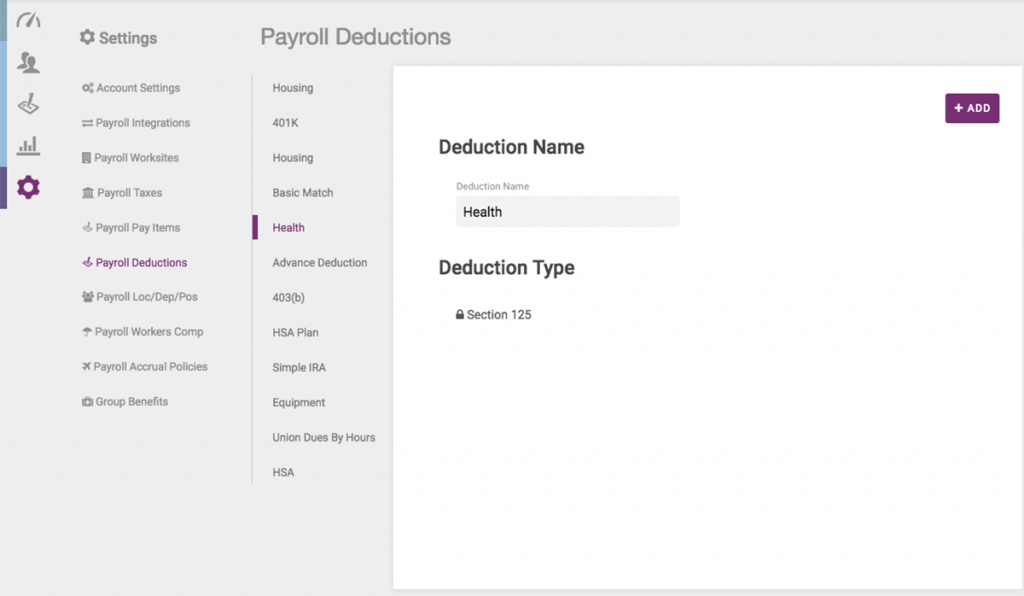Click the Payroll Taxes bank icon
Image resolution: width=1024 pixels, height=596 pixels.
[88, 193]
